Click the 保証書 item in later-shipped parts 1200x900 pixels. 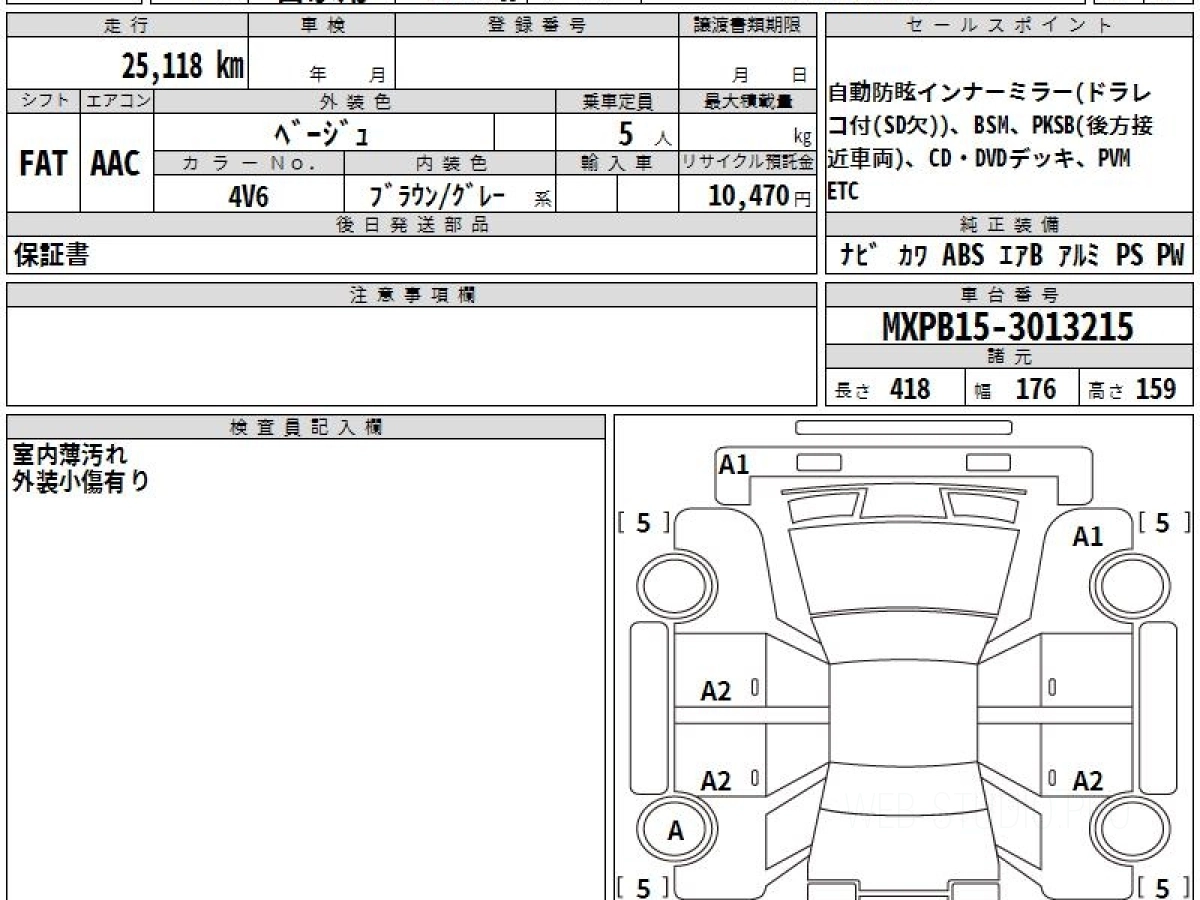[x=51, y=256]
